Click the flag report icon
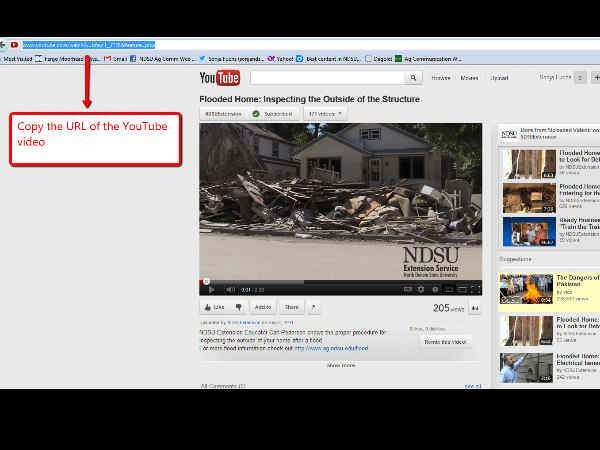 (314, 307)
